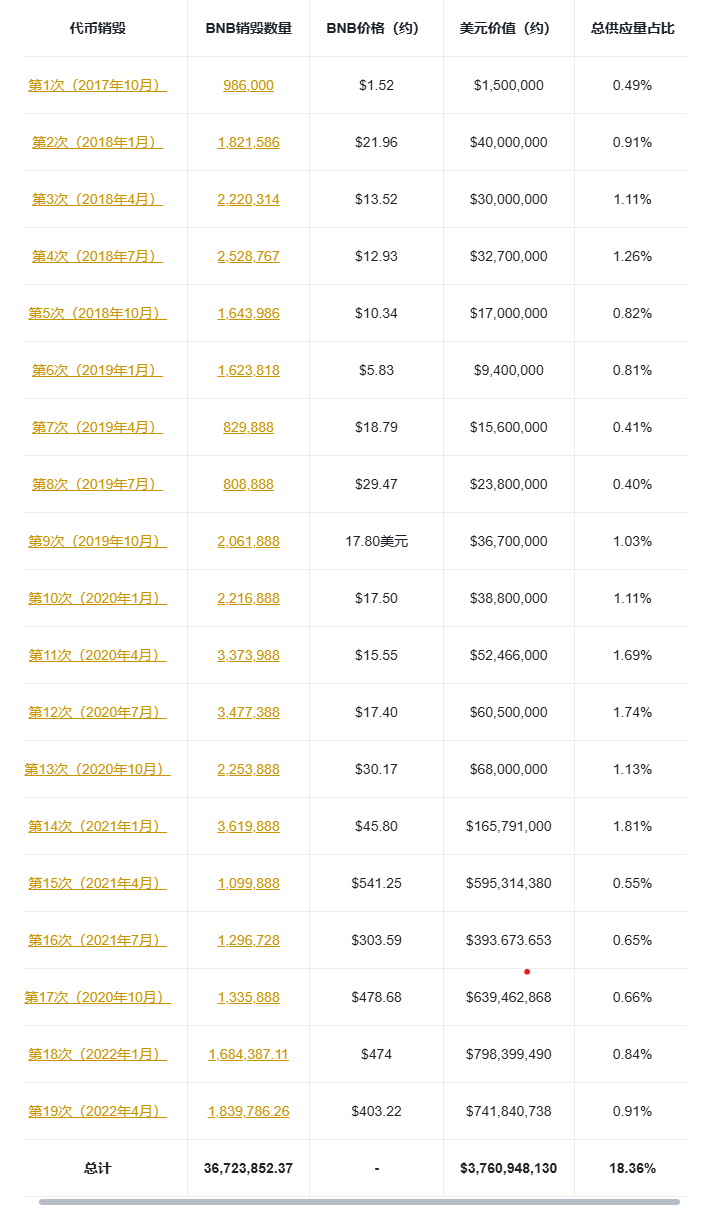Click the 1,296,728 burn quantity link

(248, 940)
